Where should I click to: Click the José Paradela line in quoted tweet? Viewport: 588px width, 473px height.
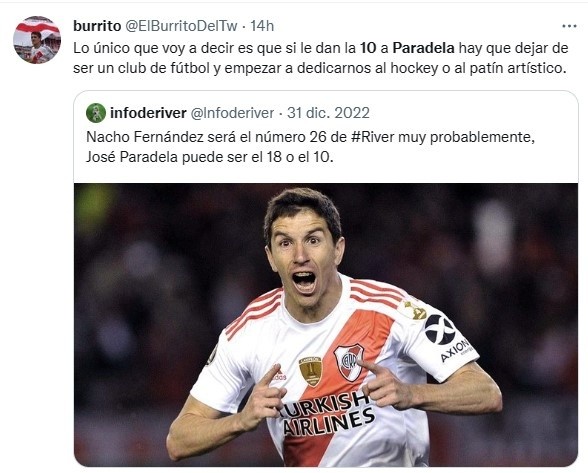[210, 157]
